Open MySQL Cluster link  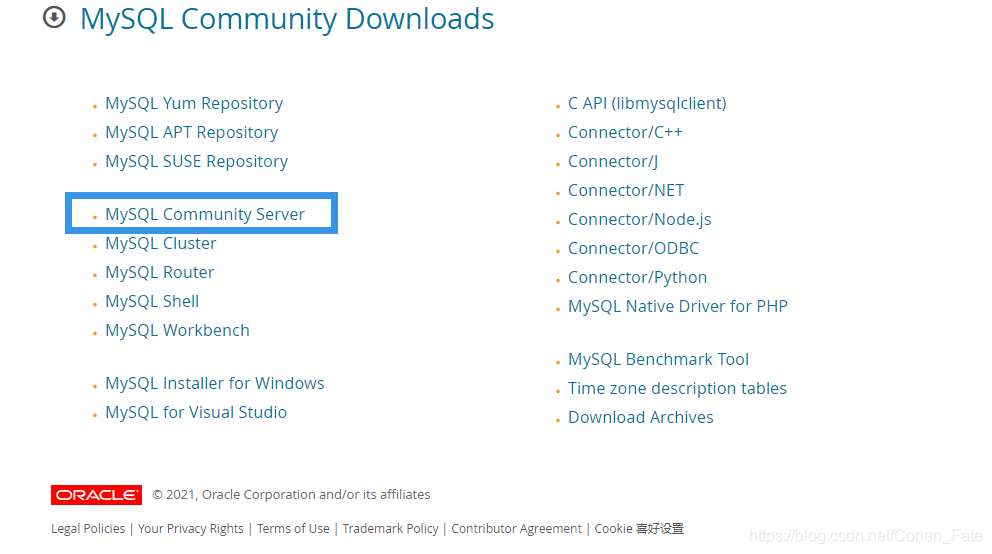click(161, 243)
